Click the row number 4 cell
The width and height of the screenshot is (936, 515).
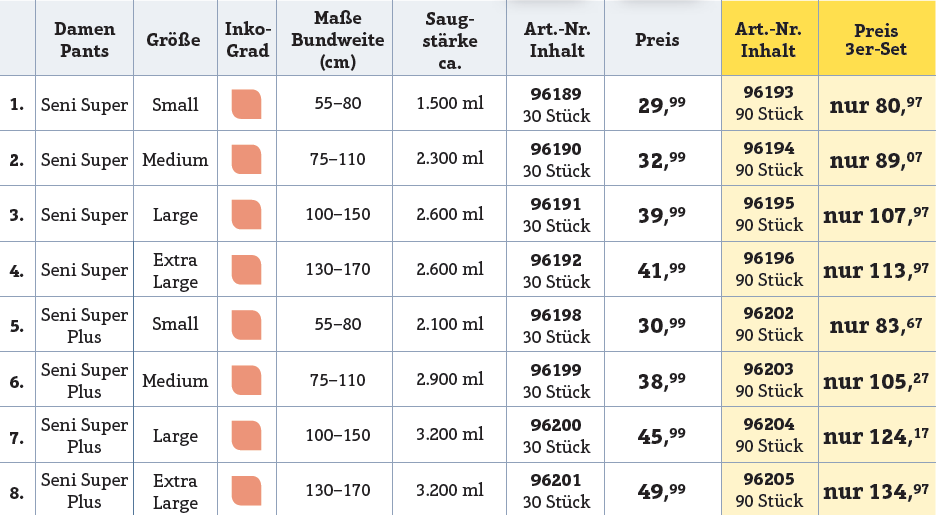[17, 270]
